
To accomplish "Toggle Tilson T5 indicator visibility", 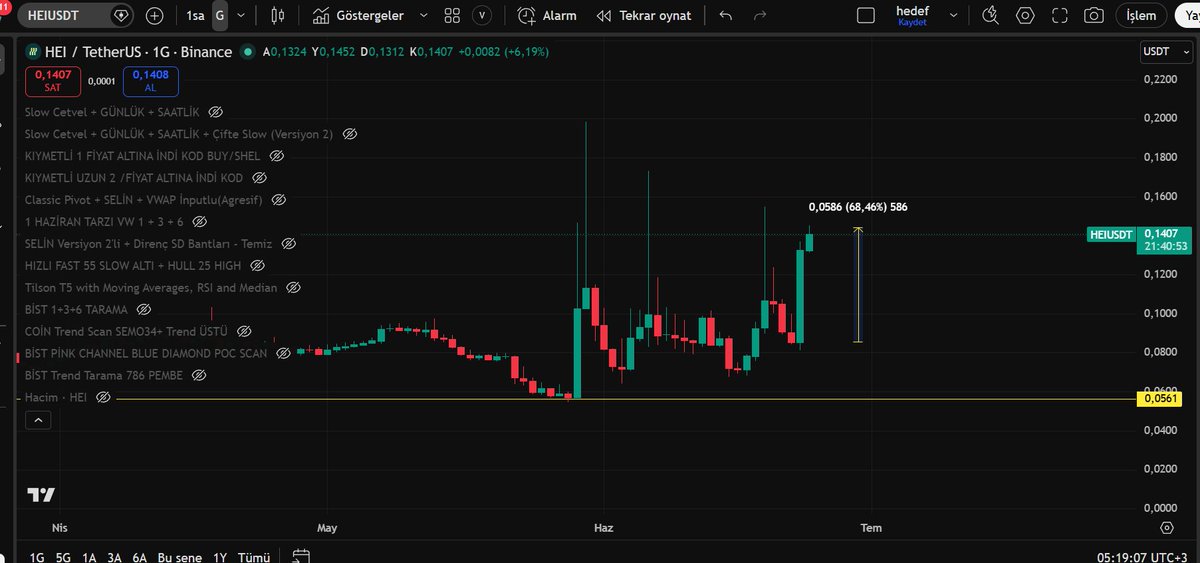I will point(293,287).
